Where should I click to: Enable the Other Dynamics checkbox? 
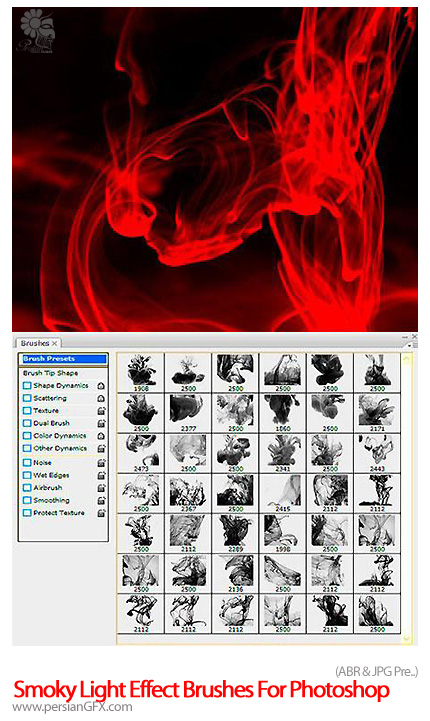[27, 448]
